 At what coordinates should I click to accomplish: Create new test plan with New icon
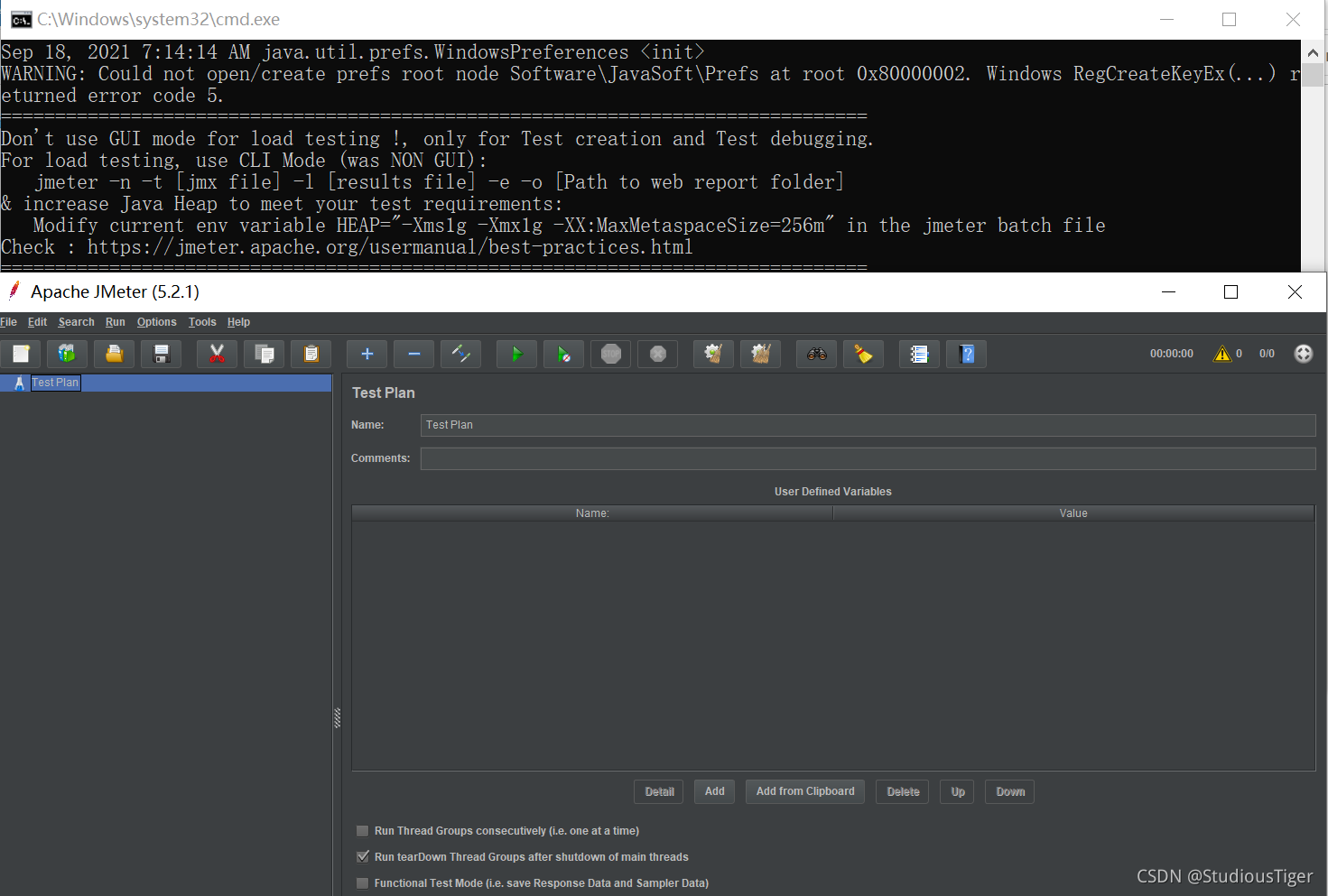(21, 354)
